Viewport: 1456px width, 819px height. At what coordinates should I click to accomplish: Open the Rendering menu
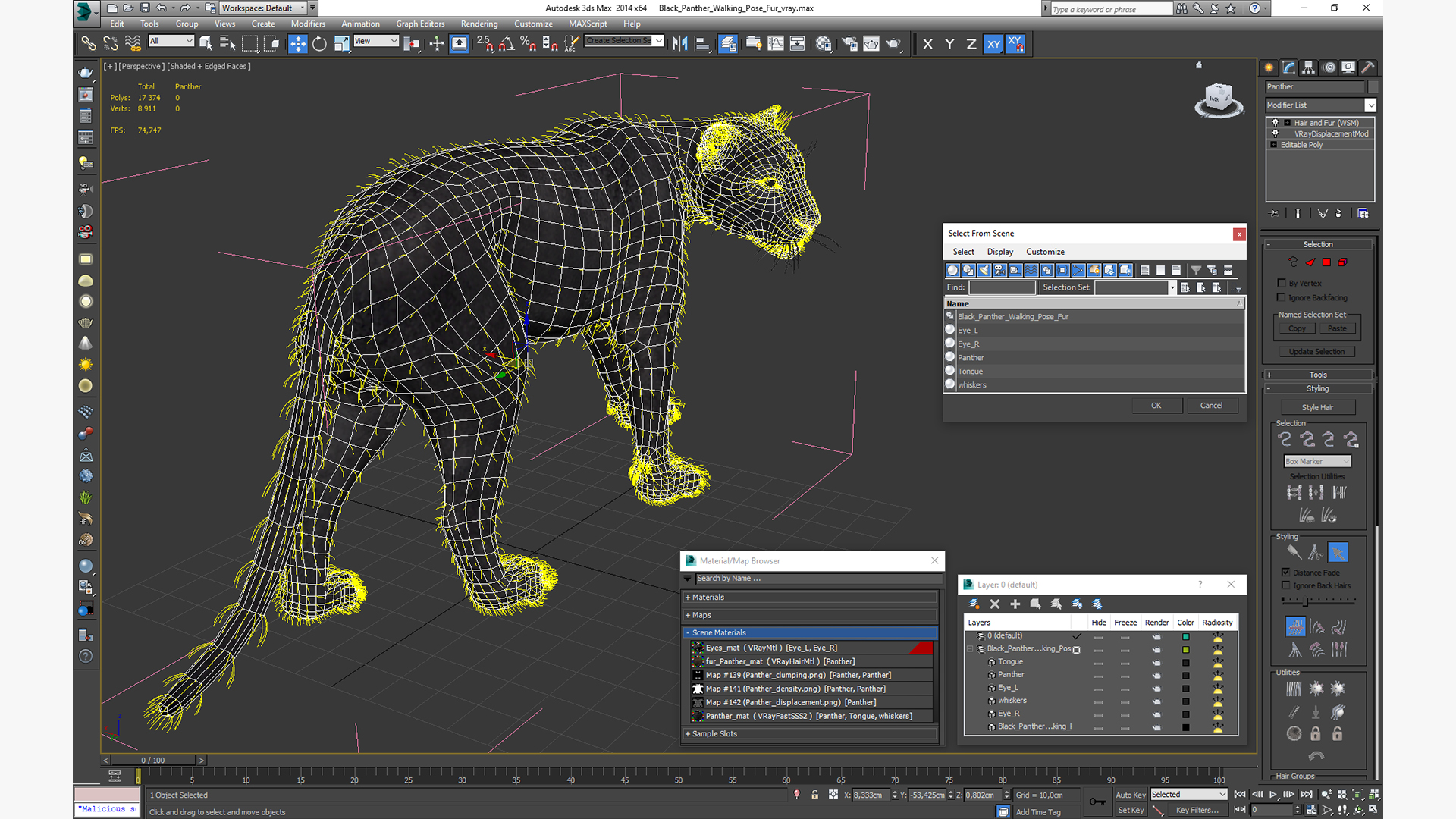(x=479, y=24)
